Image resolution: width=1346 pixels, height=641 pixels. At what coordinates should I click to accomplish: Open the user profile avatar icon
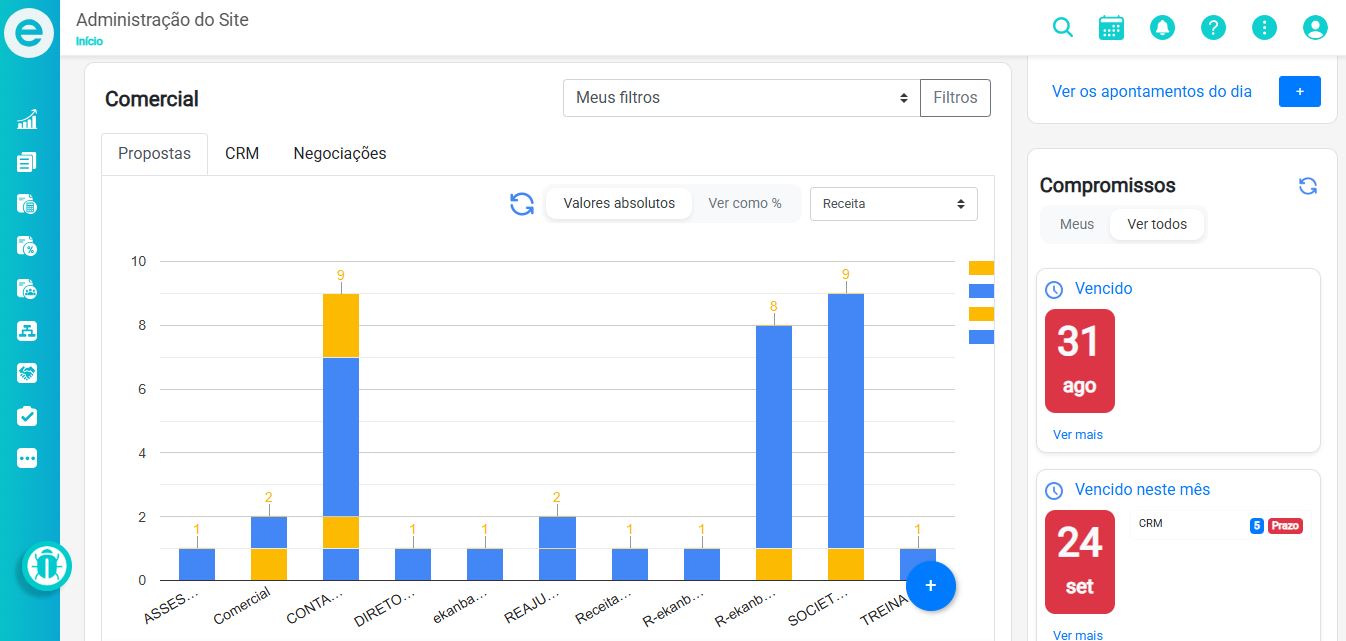(x=1315, y=27)
